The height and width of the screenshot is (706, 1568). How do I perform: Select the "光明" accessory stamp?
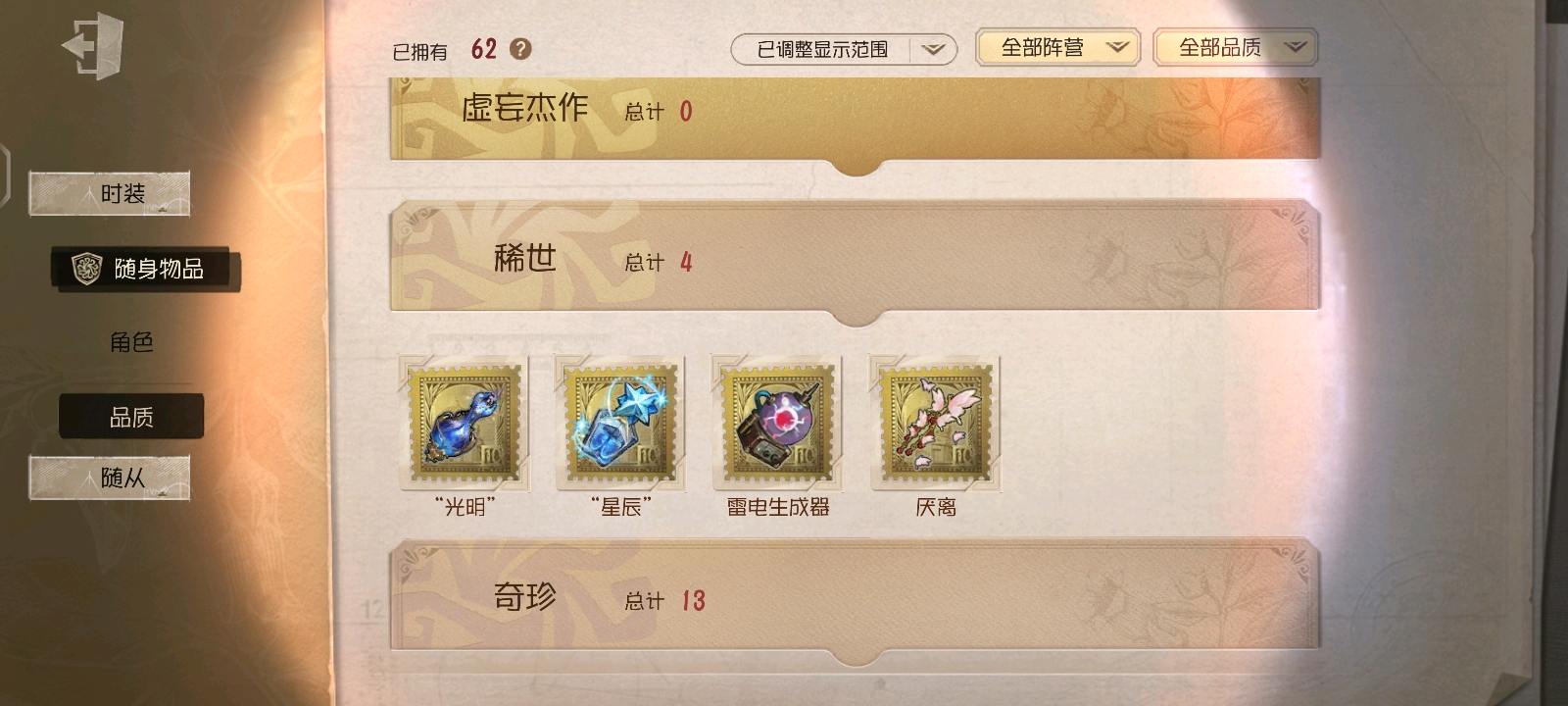tap(465, 423)
